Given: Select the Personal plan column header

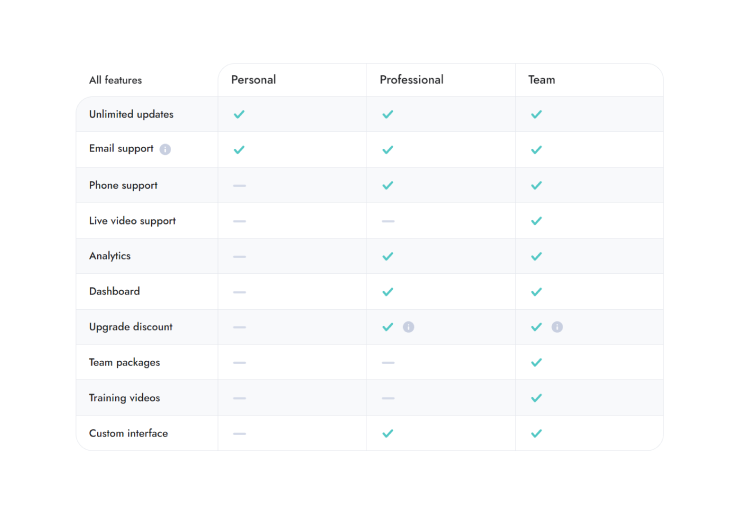Looking at the screenshot, I should pos(253,80).
